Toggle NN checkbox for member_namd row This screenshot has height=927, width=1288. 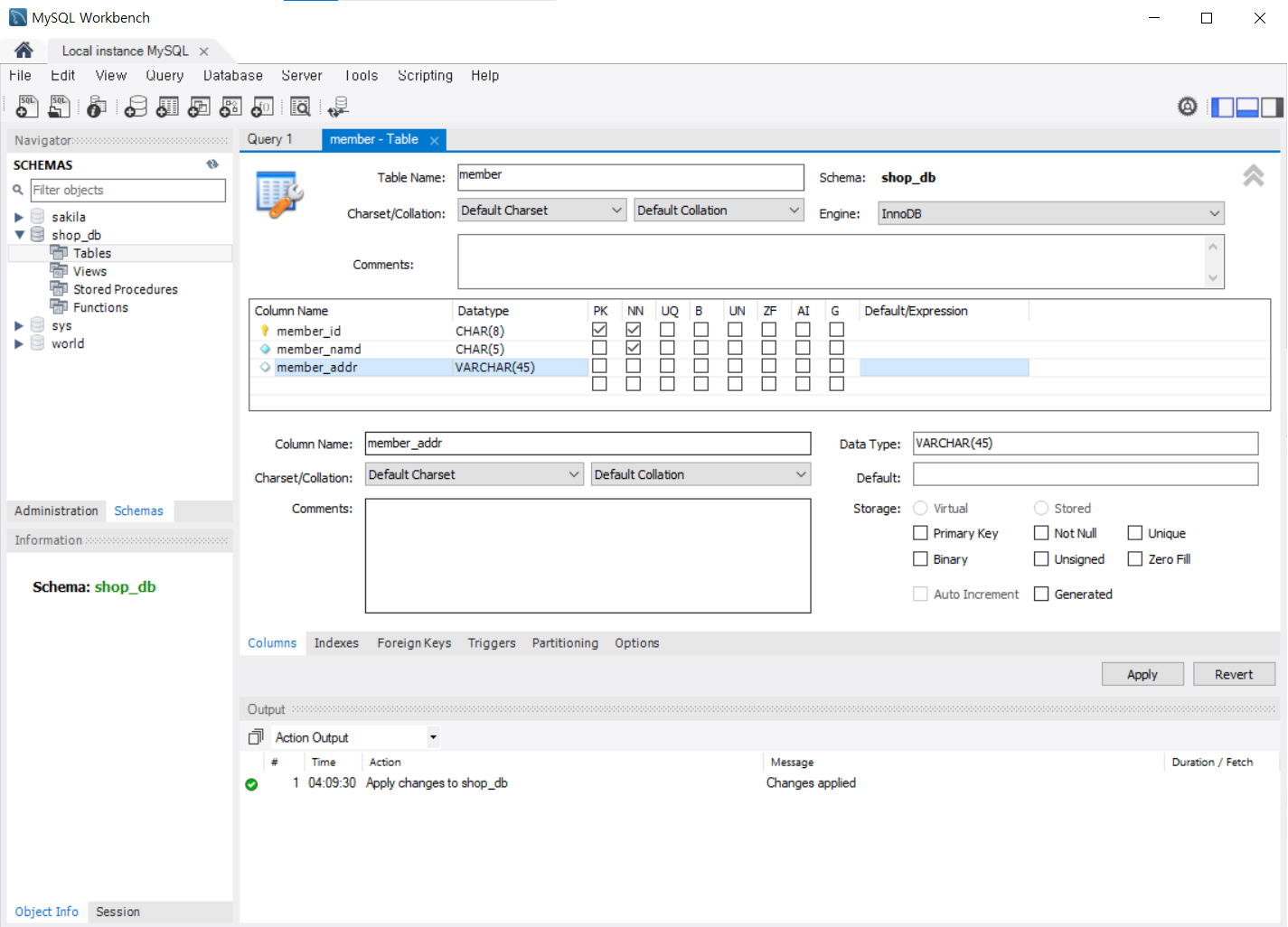tap(634, 348)
